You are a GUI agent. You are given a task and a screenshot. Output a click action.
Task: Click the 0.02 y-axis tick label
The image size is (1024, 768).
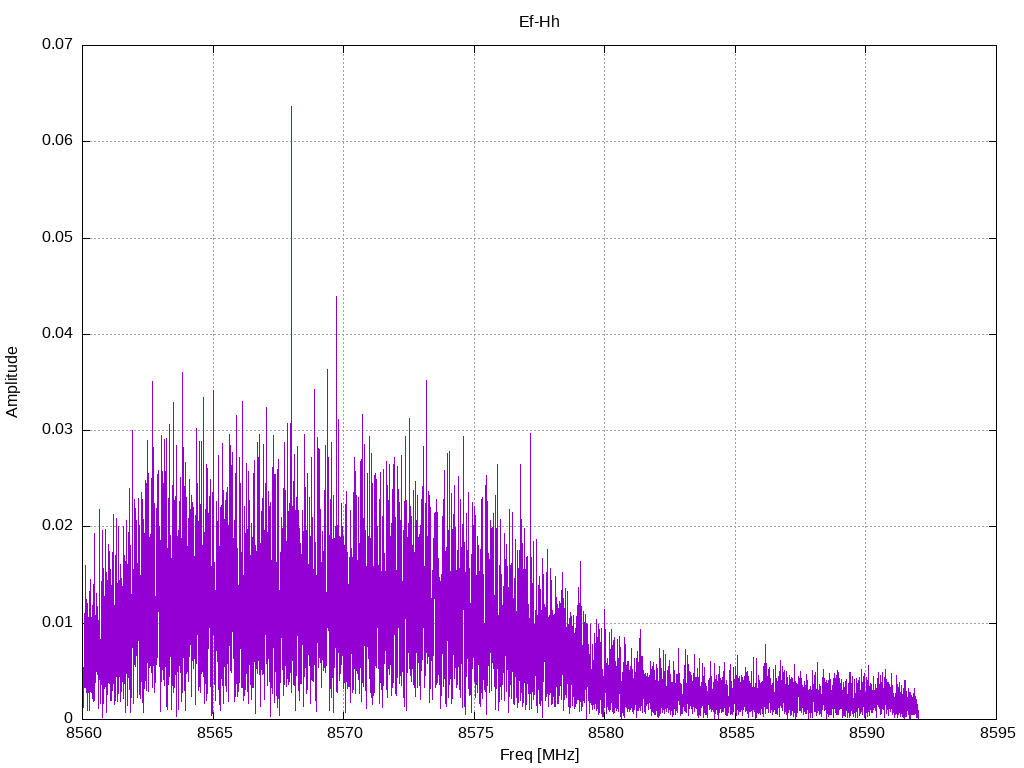57,526
